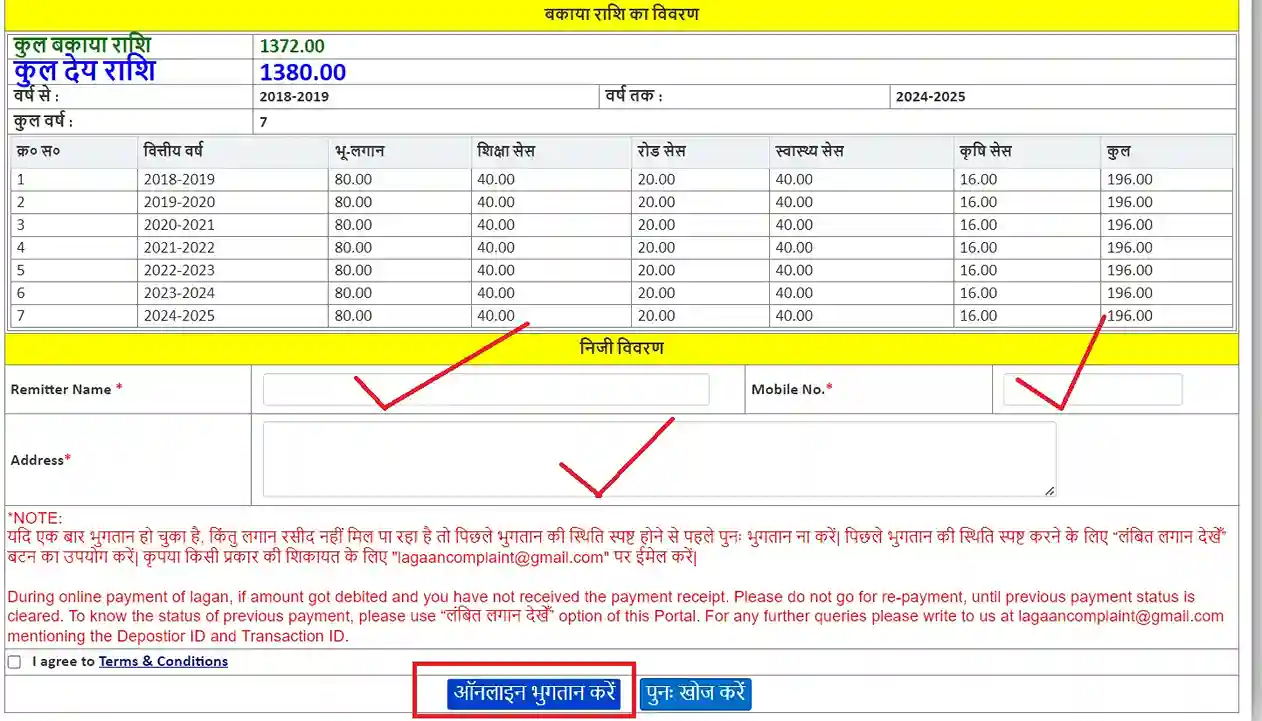
Task: Select the 2021-2022 financial year cell
Action: (x=179, y=248)
